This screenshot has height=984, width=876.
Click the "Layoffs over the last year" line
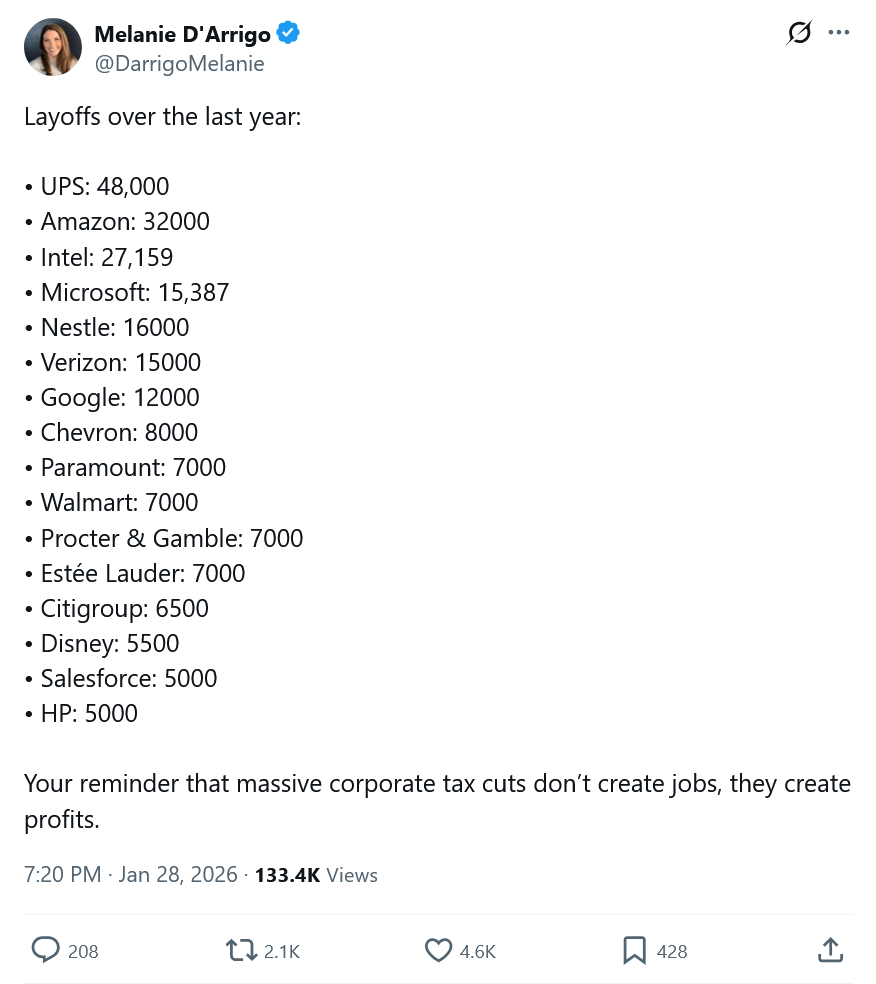pyautogui.click(x=163, y=116)
